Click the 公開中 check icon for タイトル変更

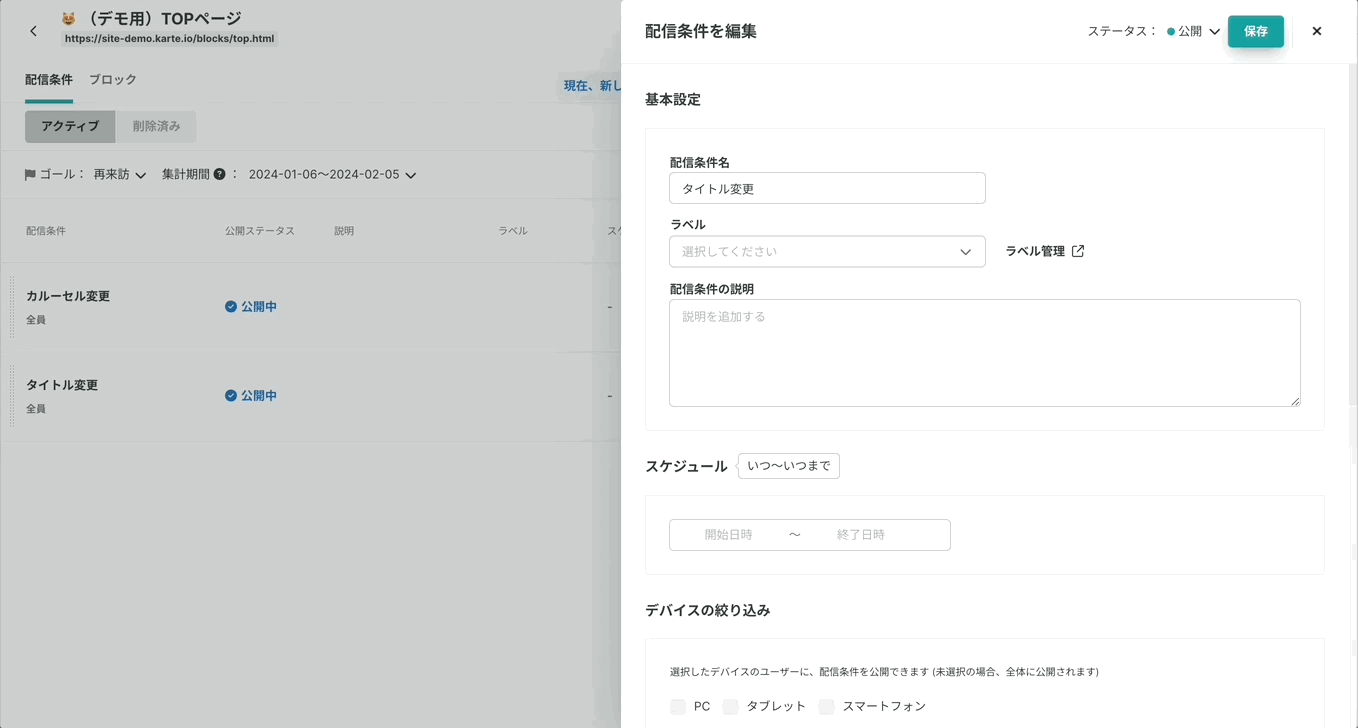(x=231, y=396)
